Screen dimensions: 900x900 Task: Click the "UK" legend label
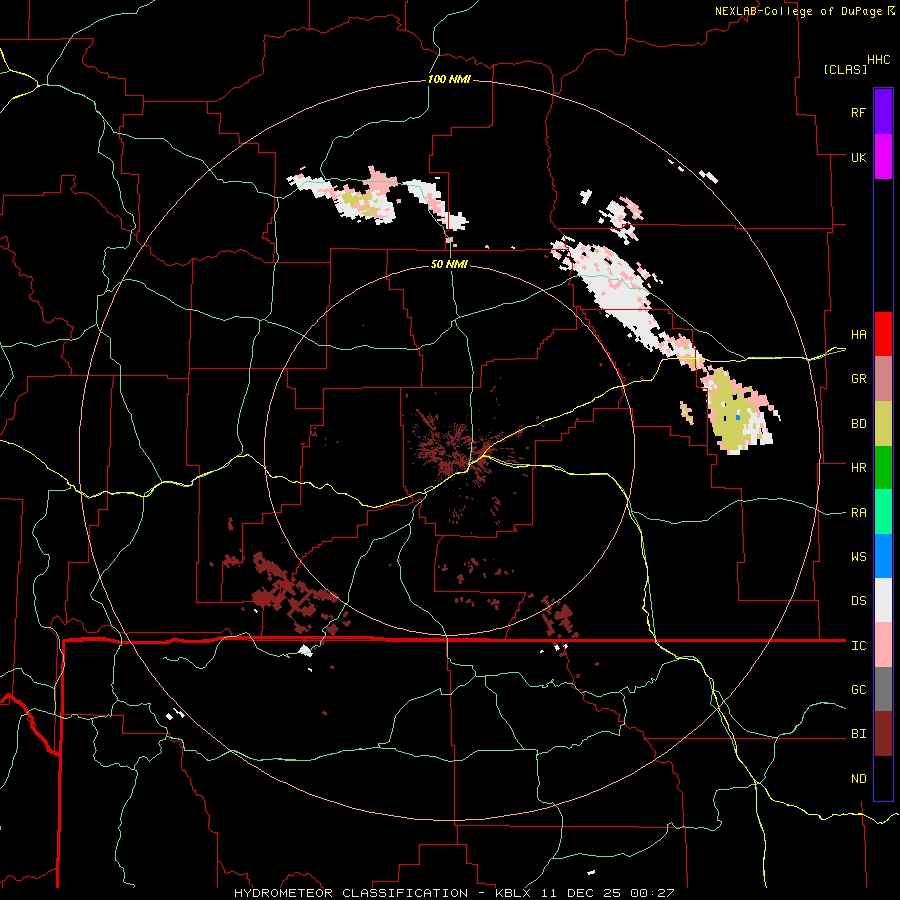(858, 157)
